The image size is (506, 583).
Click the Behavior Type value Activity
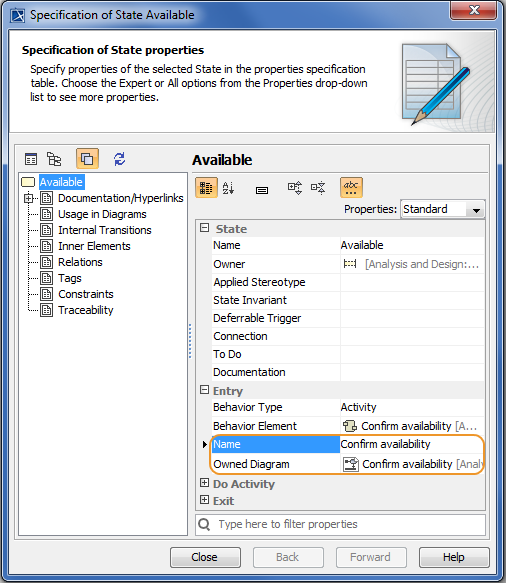pyautogui.click(x=358, y=407)
